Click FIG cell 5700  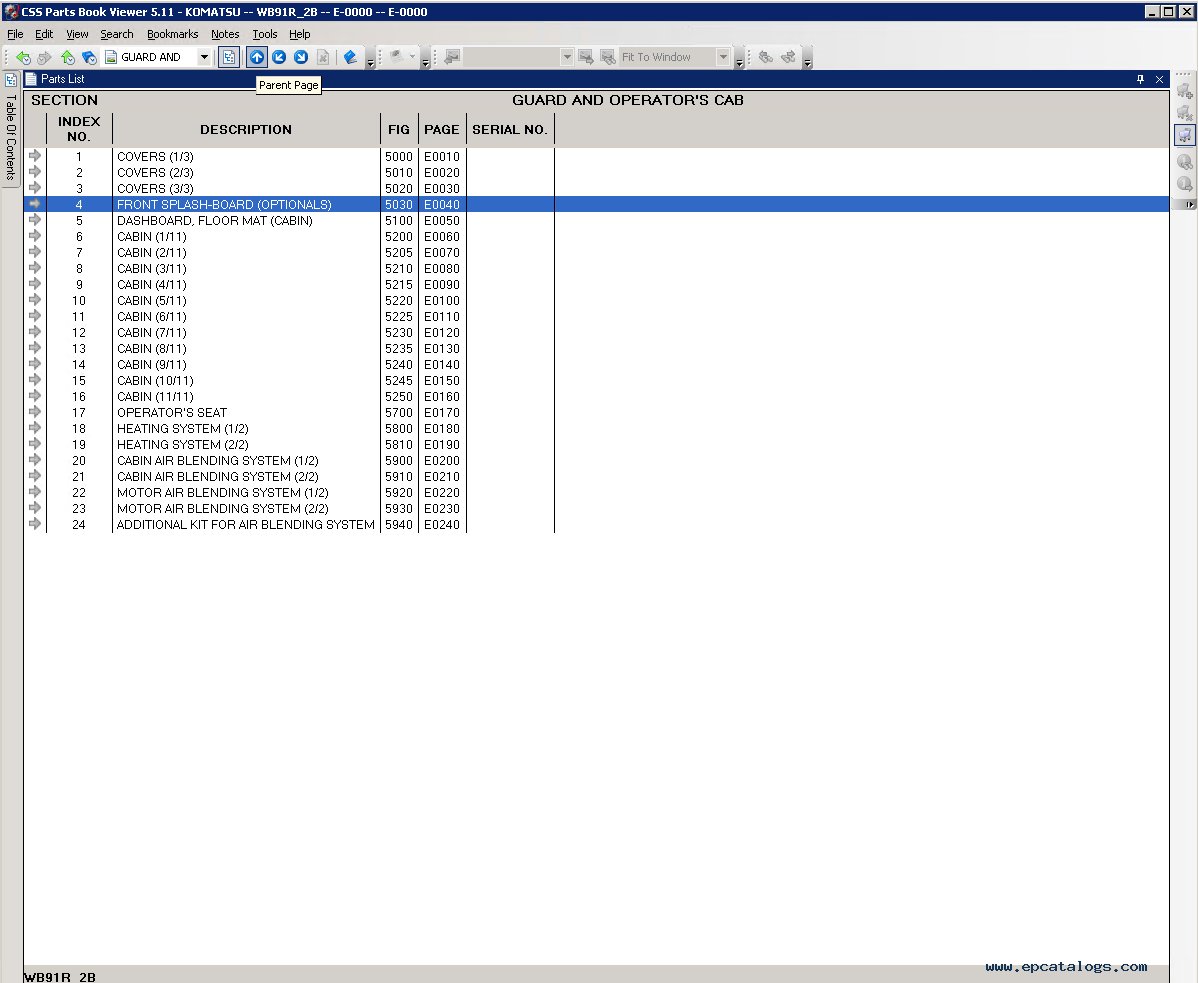[x=399, y=412]
